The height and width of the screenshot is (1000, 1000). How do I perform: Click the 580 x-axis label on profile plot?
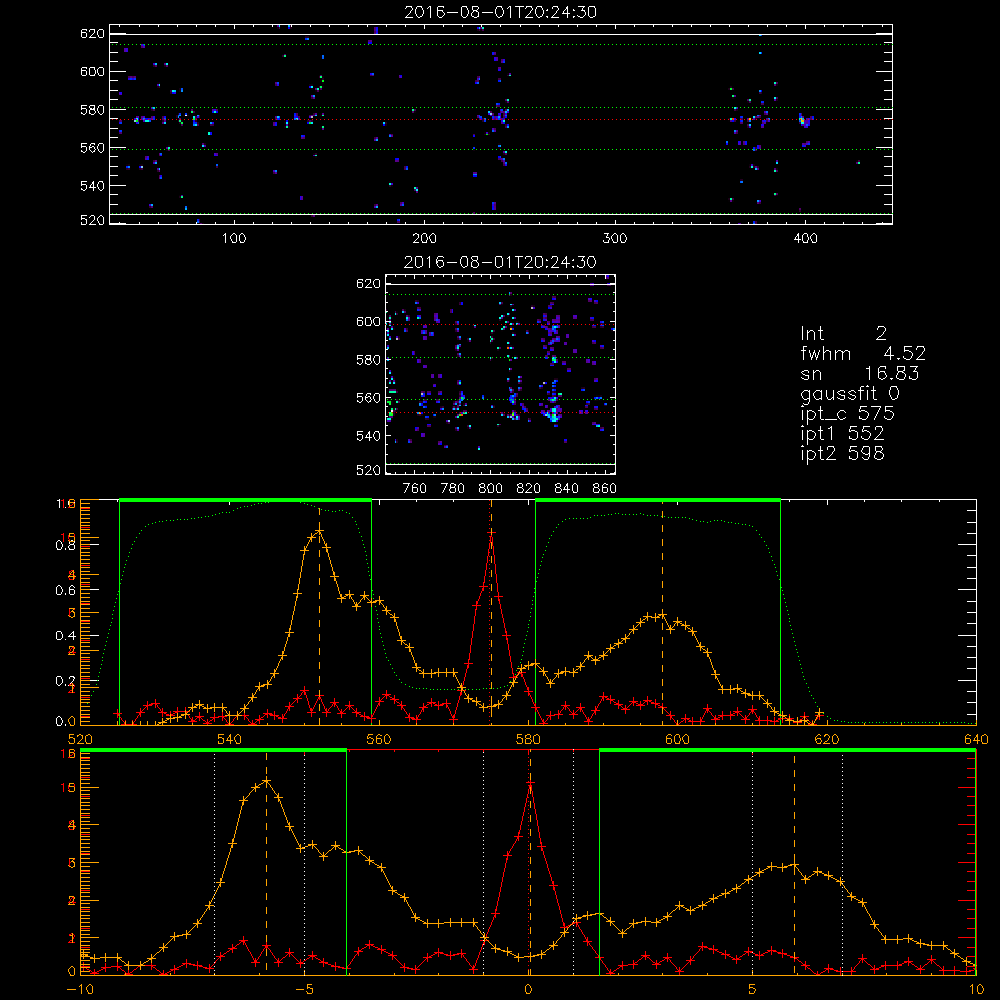click(x=528, y=740)
